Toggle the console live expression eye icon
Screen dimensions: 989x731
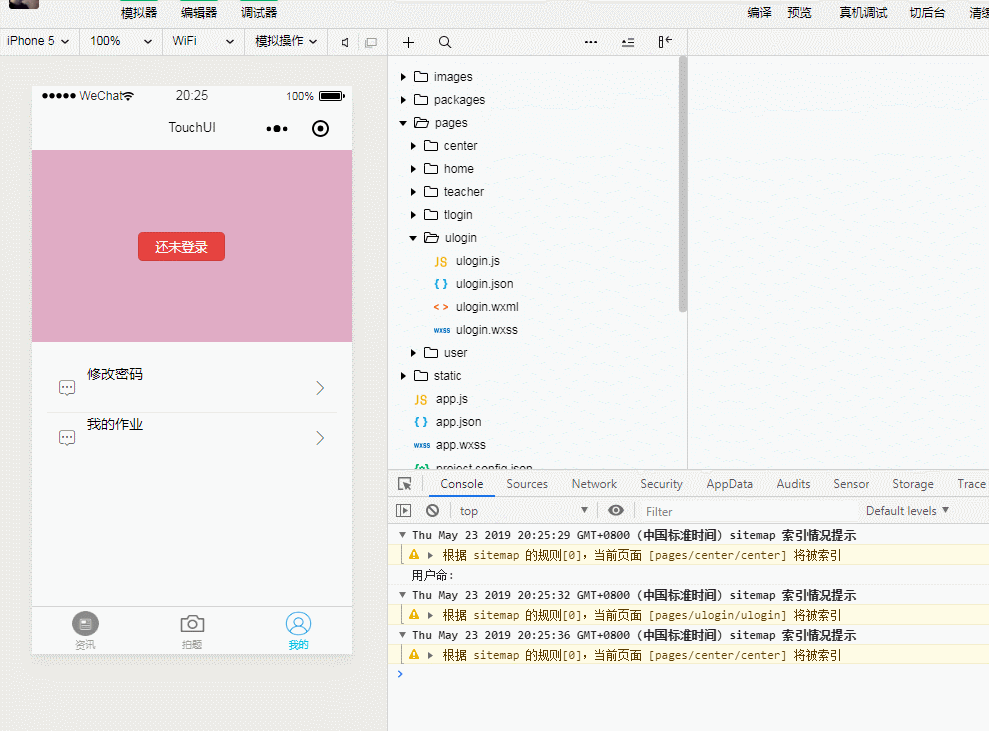(616, 511)
